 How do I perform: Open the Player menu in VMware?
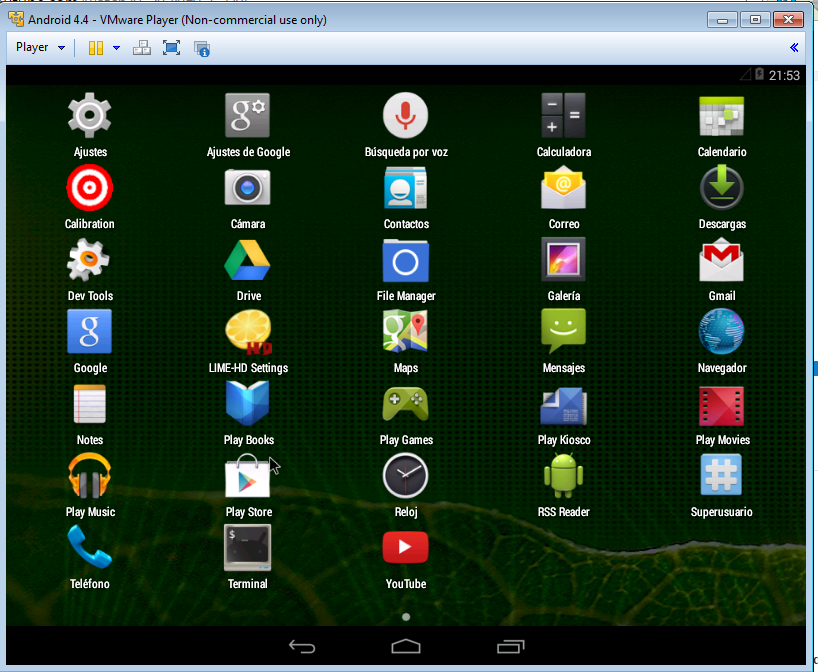pos(40,47)
